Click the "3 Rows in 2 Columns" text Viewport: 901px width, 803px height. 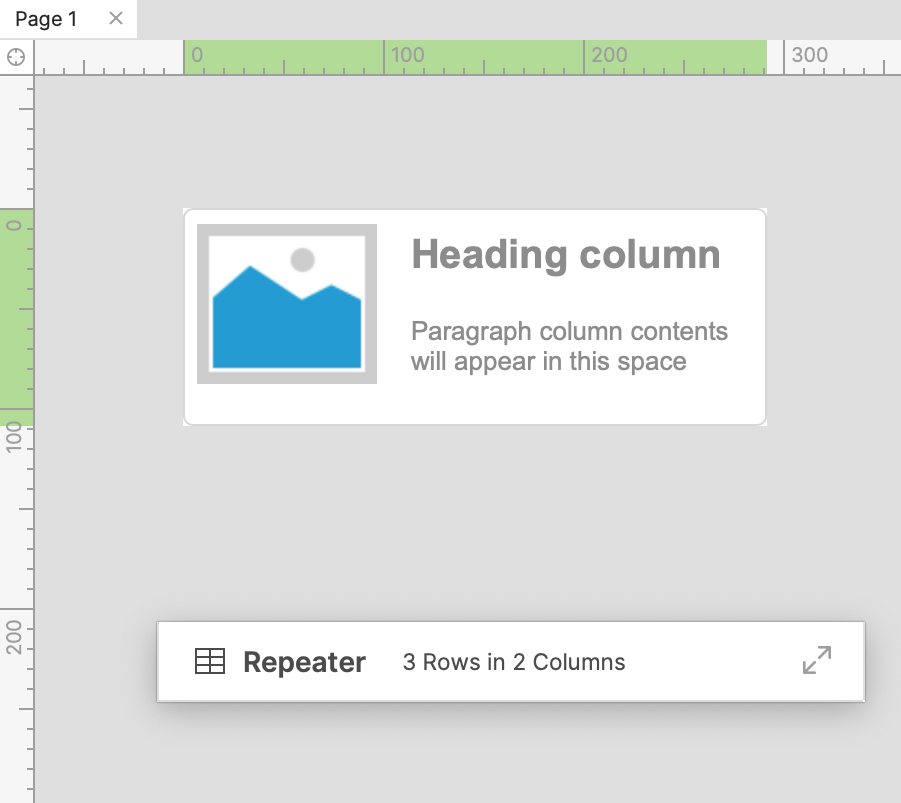(514, 662)
